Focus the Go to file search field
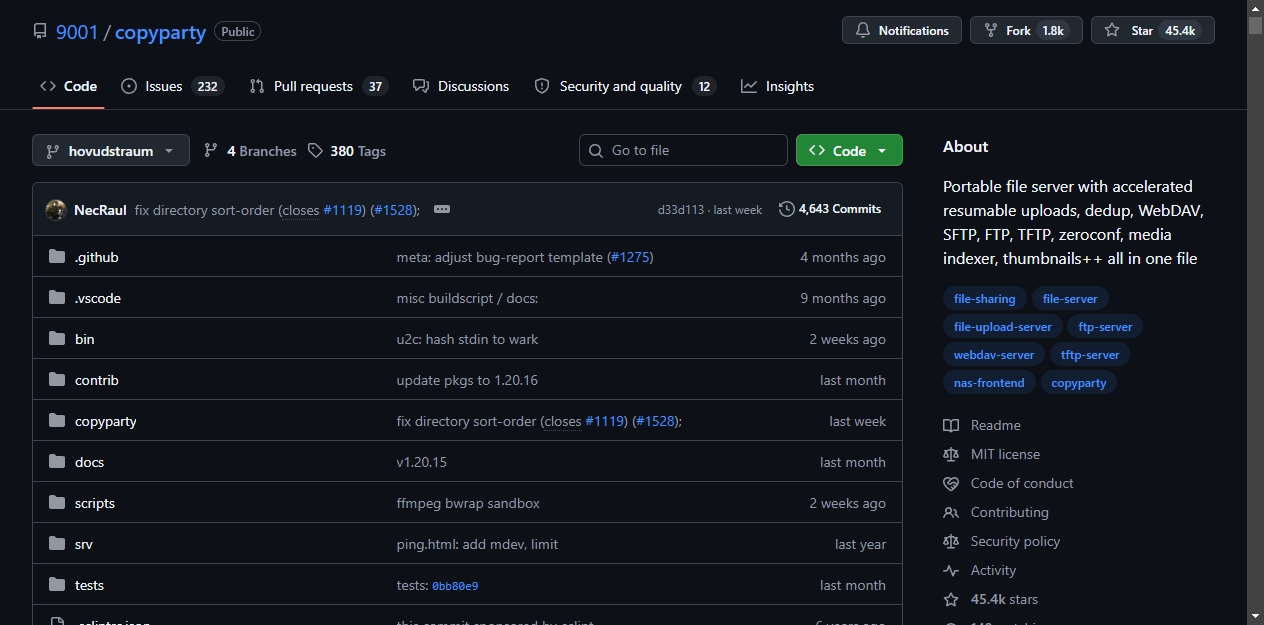 (x=683, y=150)
